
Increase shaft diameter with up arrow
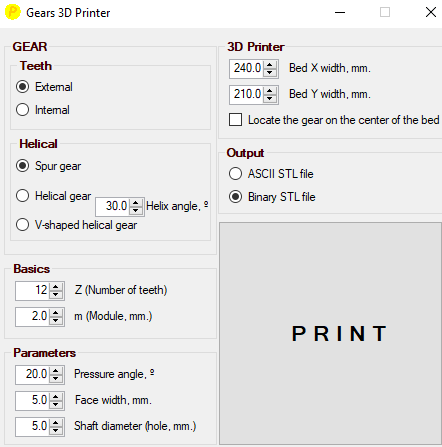click(x=56, y=423)
